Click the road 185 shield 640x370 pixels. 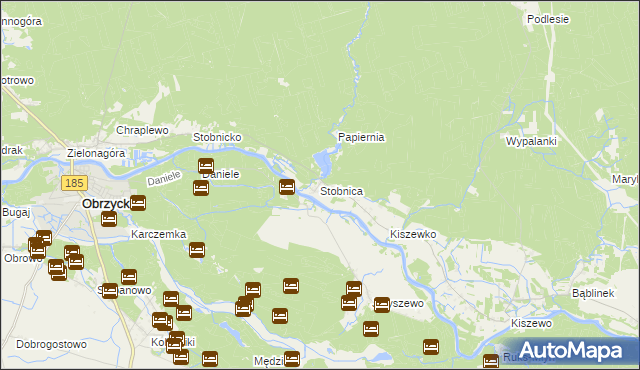click(x=75, y=183)
